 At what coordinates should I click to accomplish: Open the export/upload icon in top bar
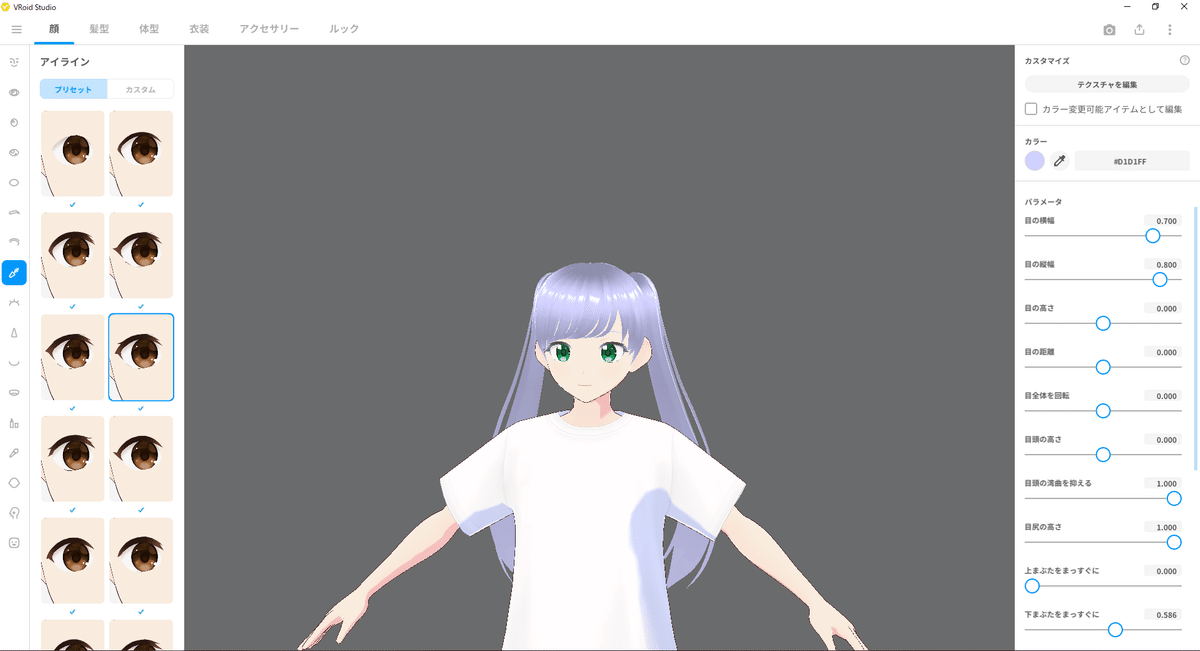pyautogui.click(x=1139, y=30)
